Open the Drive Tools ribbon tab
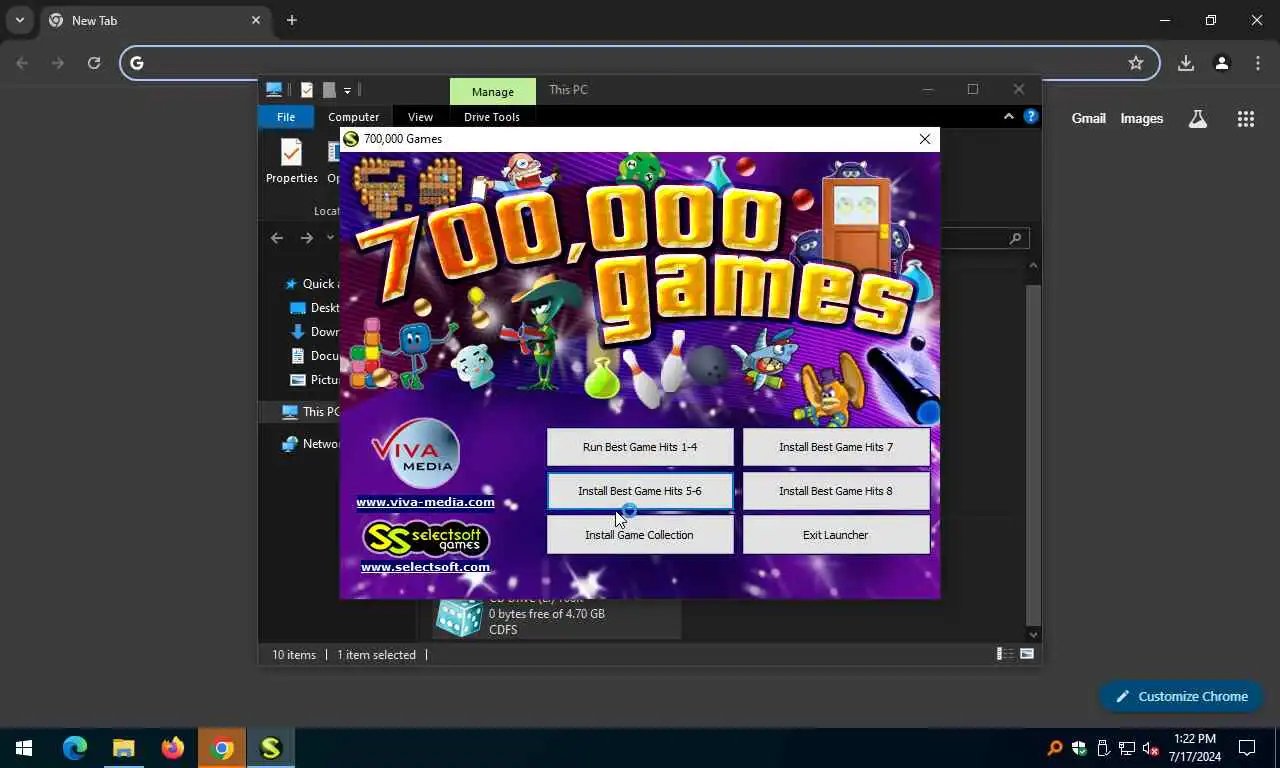This screenshot has width=1280, height=768. point(492,117)
